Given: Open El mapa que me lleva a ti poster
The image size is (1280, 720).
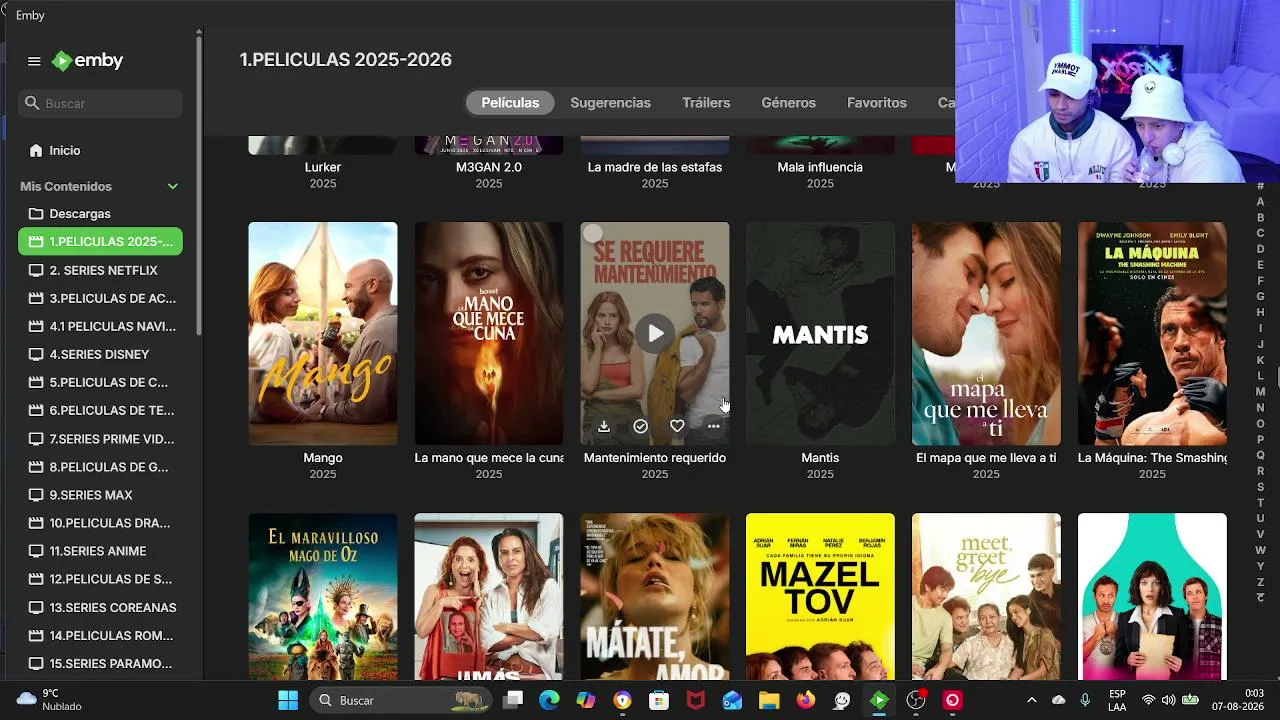Looking at the screenshot, I should [986, 333].
